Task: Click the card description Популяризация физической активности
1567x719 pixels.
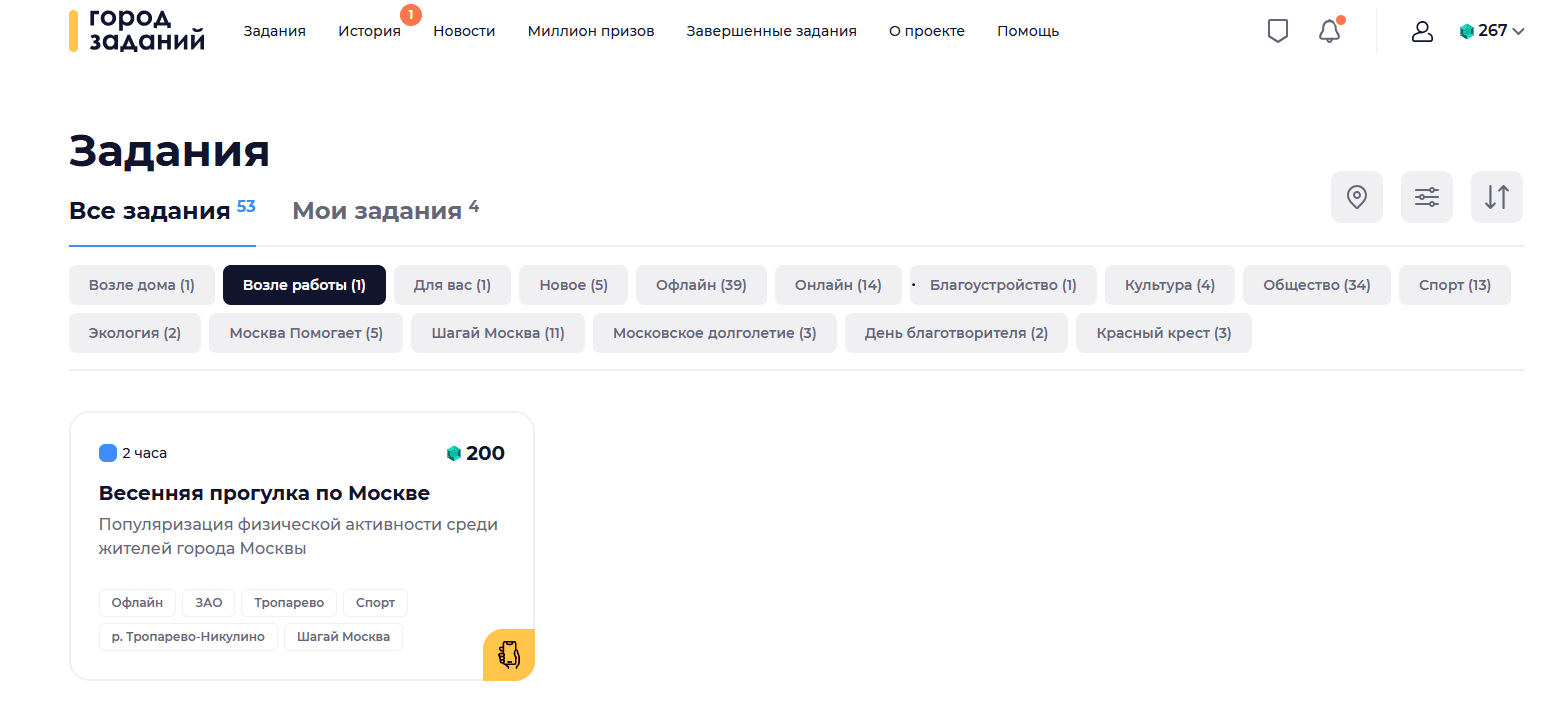Action: point(298,536)
